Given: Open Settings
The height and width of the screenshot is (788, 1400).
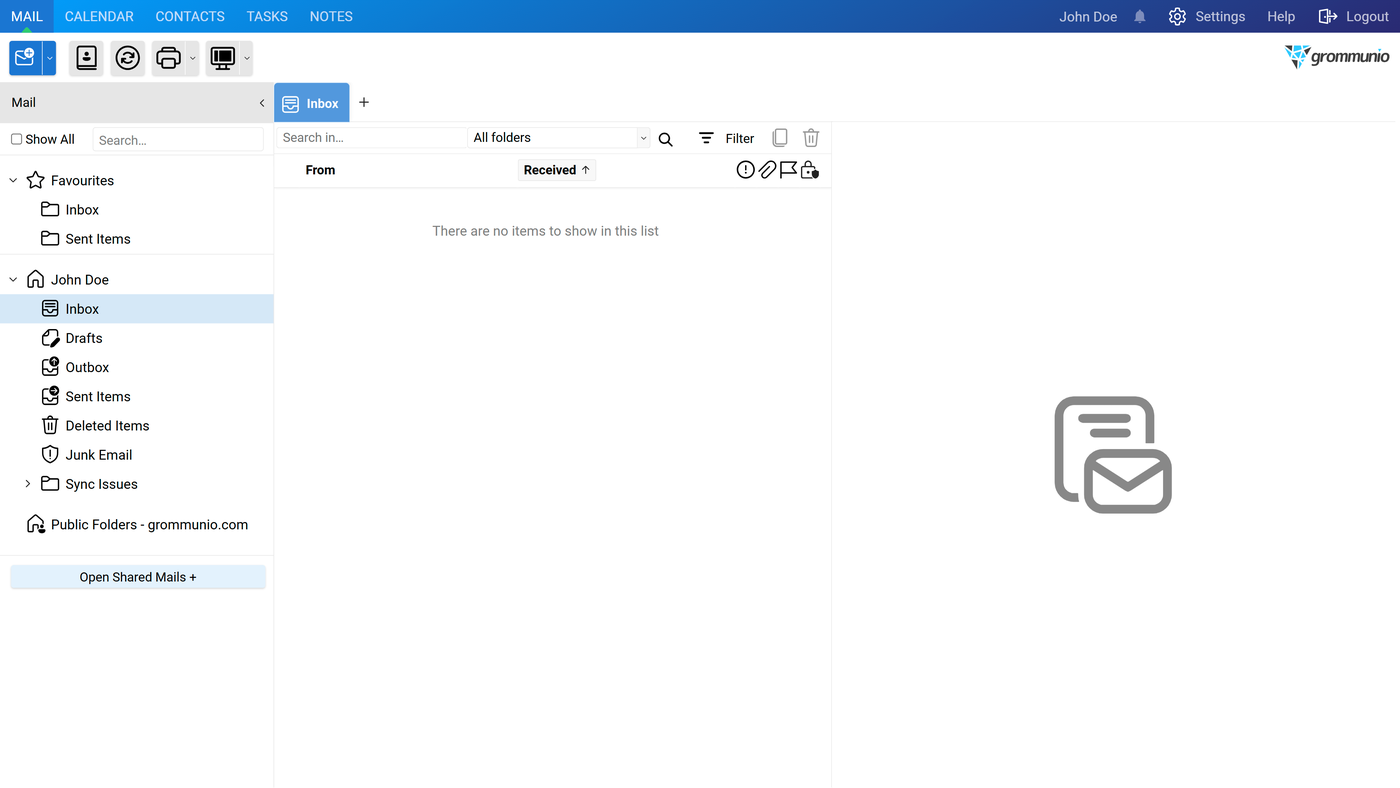Looking at the screenshot, I should tap(1207, 16).
